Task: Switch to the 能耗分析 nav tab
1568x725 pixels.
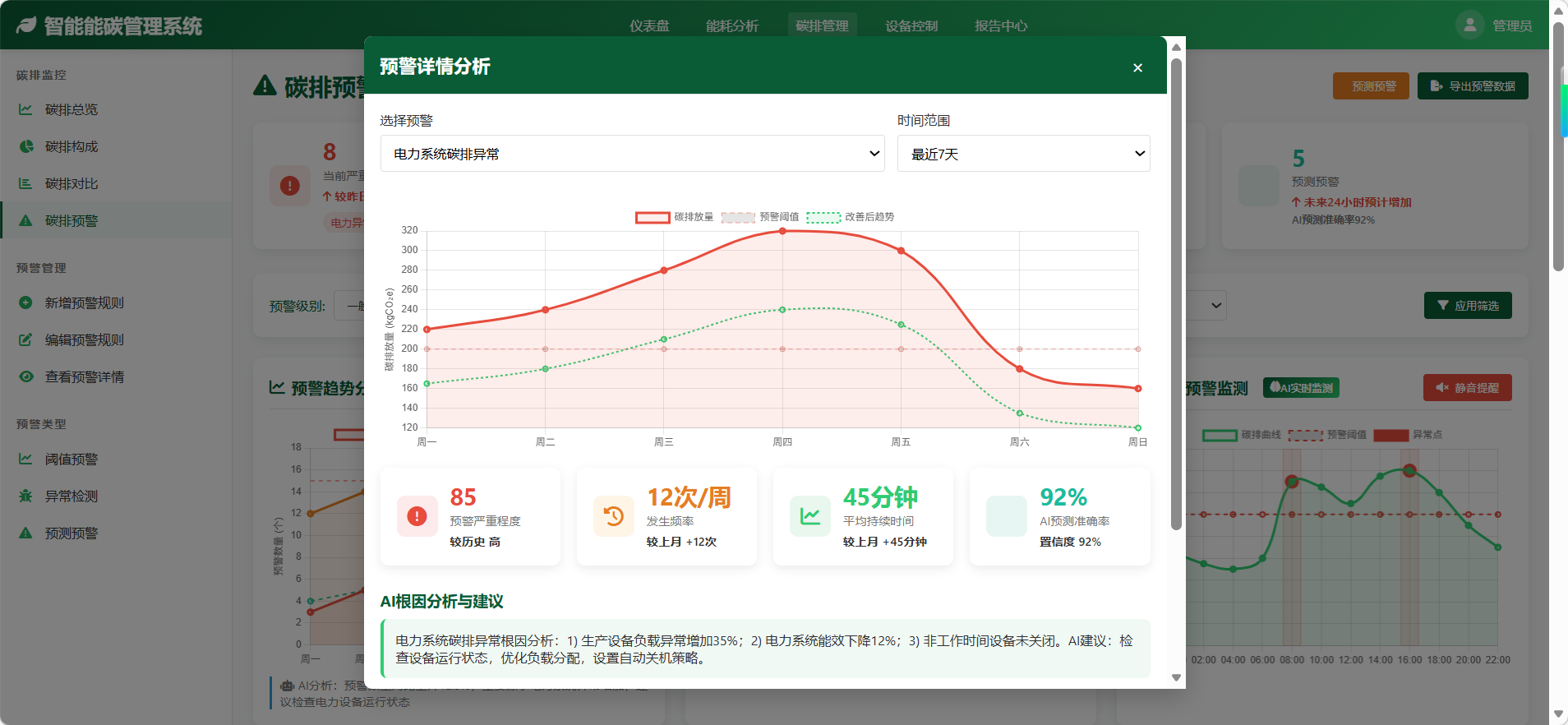Action: coord(731,25)
